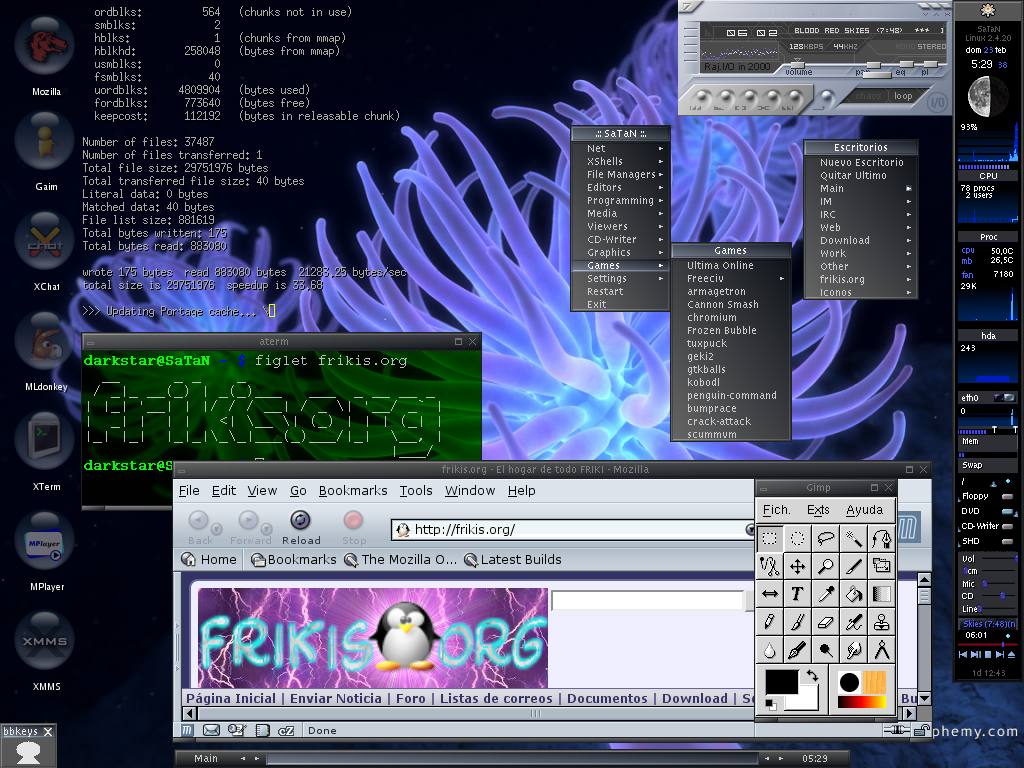Open the XChat desktop icon
Image resolution: width=1024 pixels, height=768 pixels.
pos(44,242)
